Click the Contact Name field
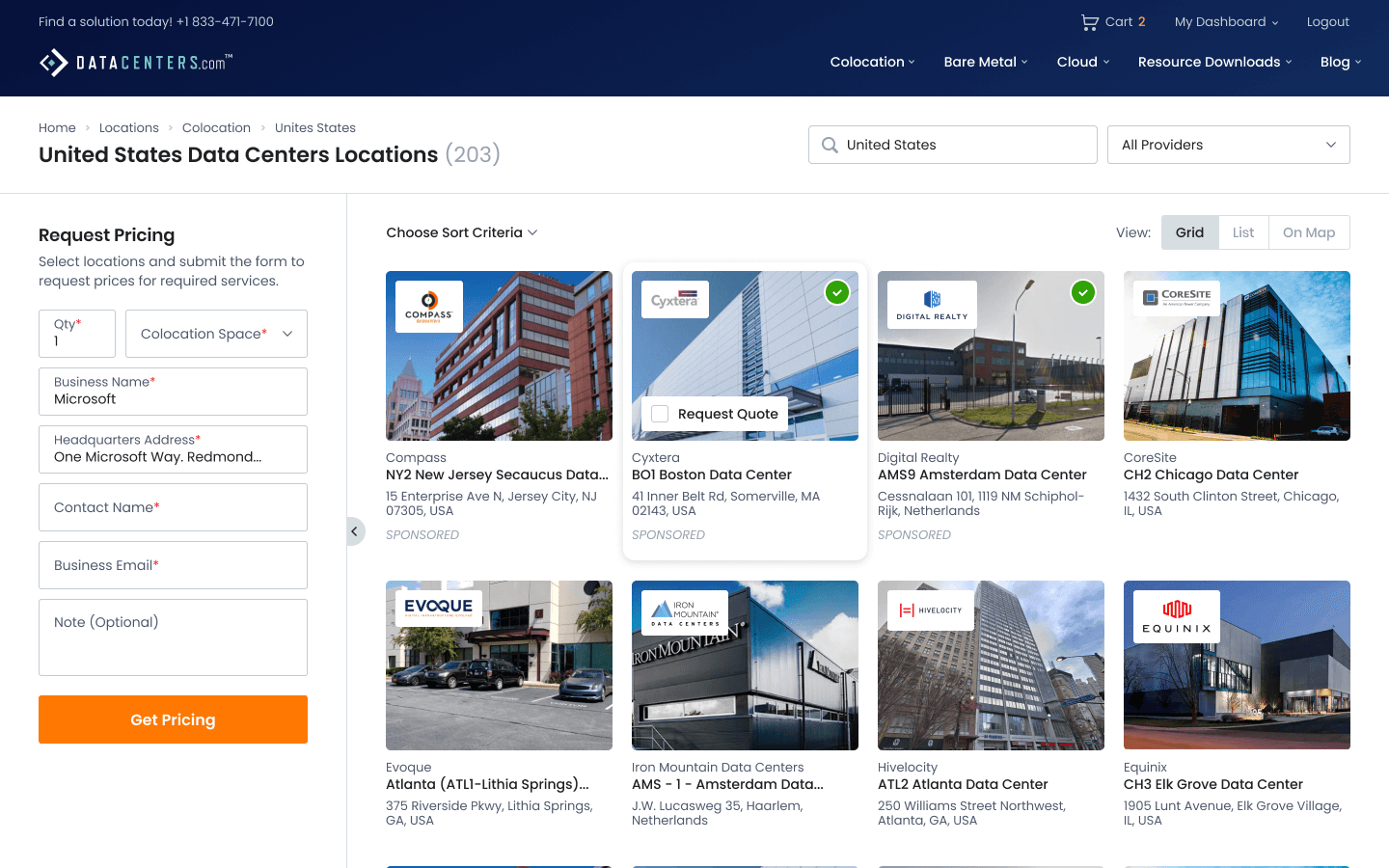Viewport: 1389px width, 868px height. [173, 507]
